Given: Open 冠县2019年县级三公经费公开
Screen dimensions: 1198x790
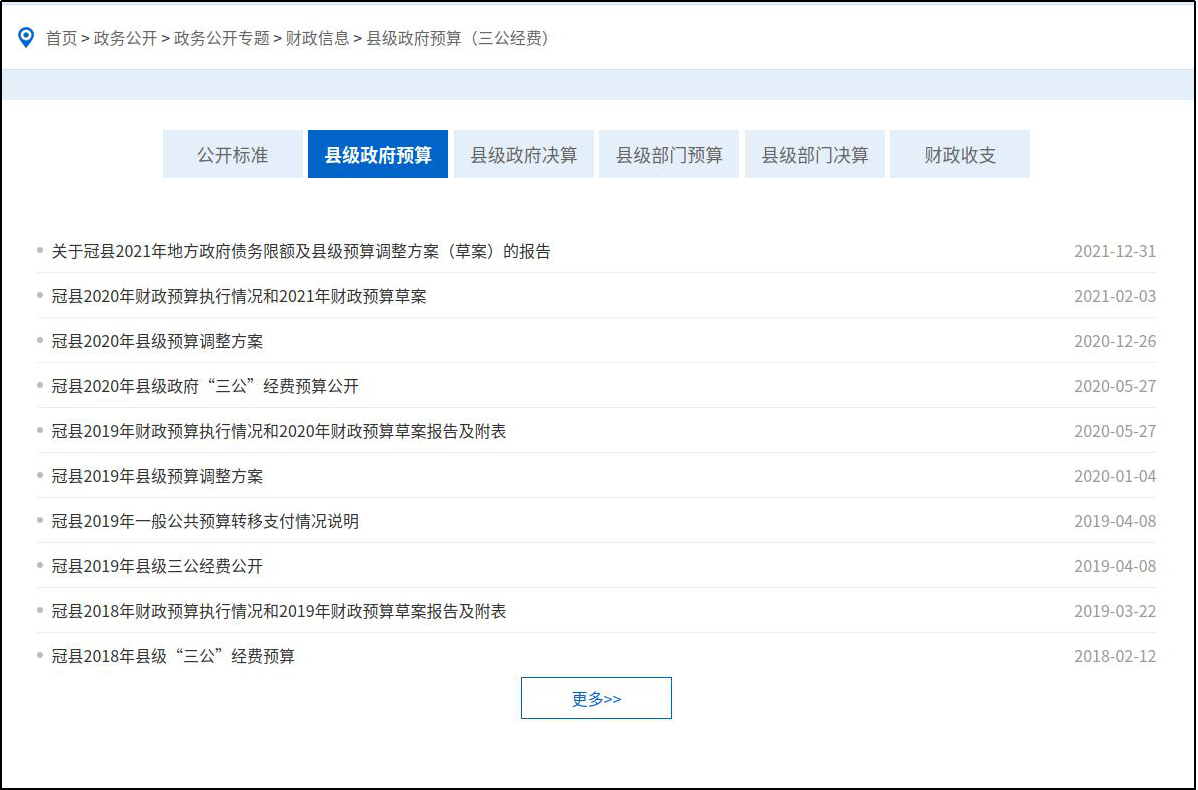Looking at the screenshot, I should coord(157,567).
